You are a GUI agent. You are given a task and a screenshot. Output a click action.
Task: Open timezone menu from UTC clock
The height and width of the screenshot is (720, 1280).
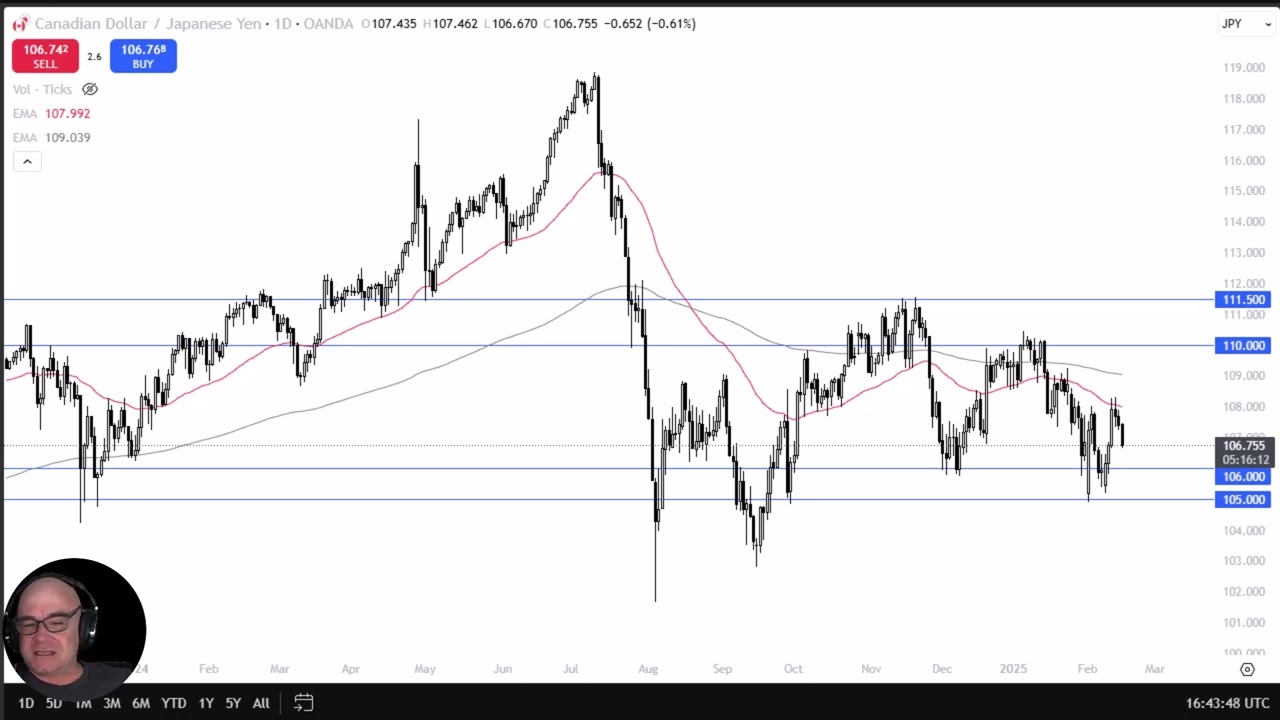1228,703
